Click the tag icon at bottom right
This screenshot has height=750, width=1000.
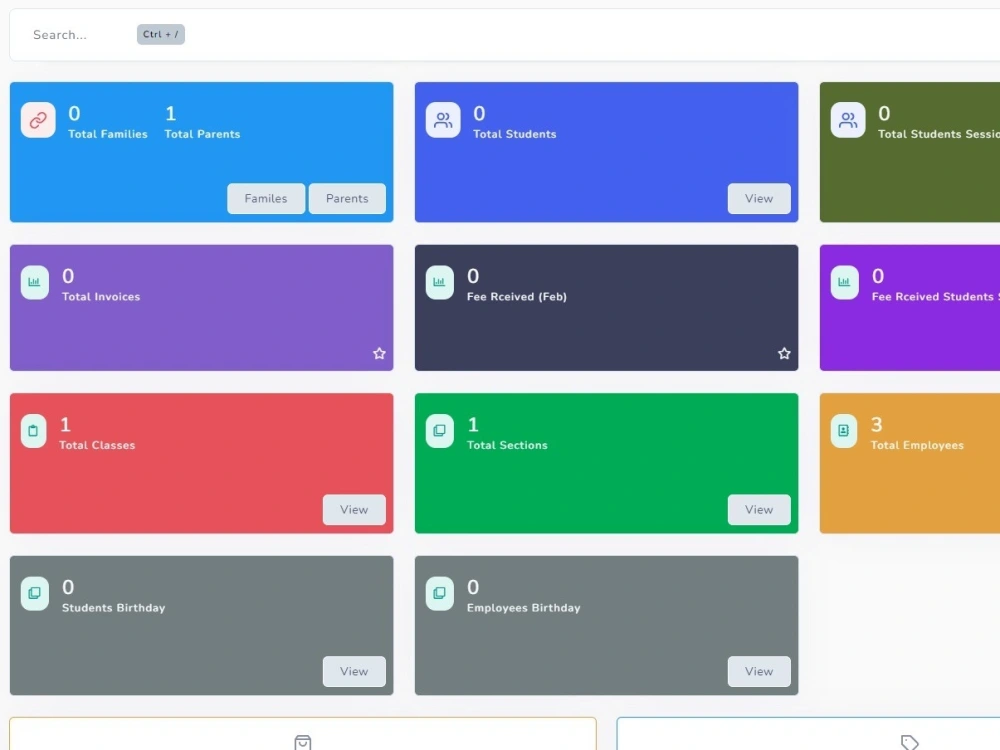909,742
